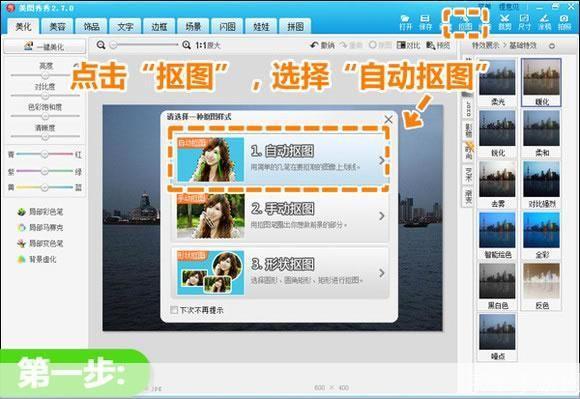This screenshot has height=399, width=580.
Task: Switch to the 美容 tab
Action: (x=57, y=26)
